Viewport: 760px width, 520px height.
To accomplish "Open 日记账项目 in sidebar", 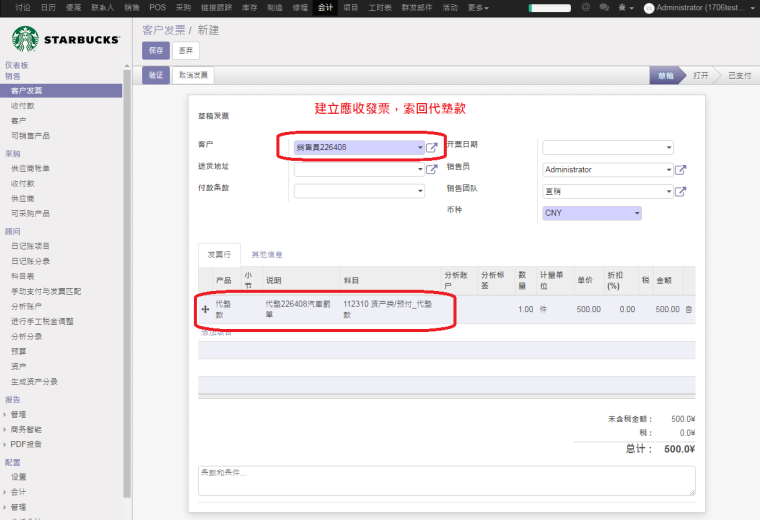I will (x=30, y=246).
